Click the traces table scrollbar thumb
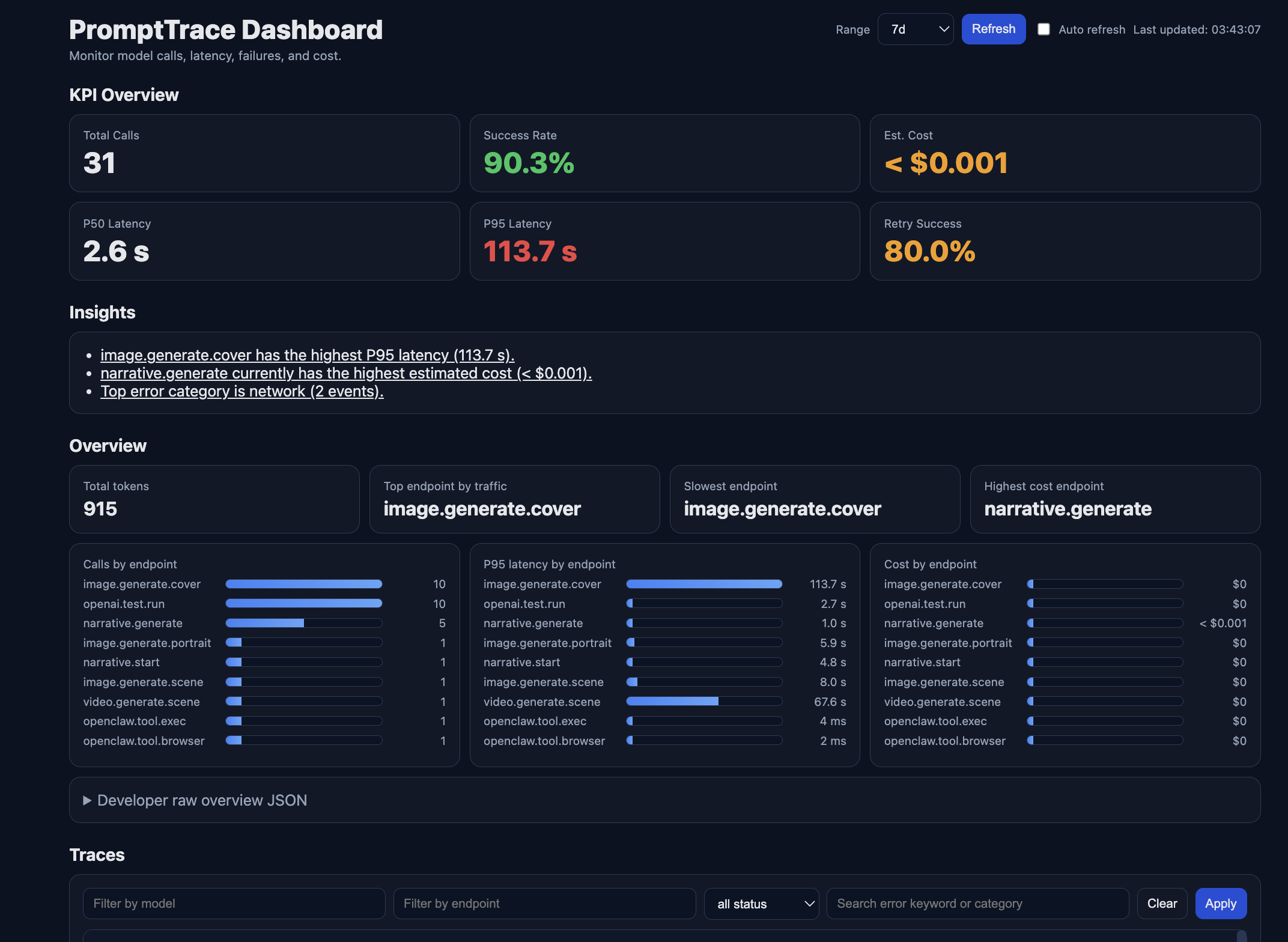Image resolution: width=1288 pixels, height=942 pixels. [x=1241, y=936]
